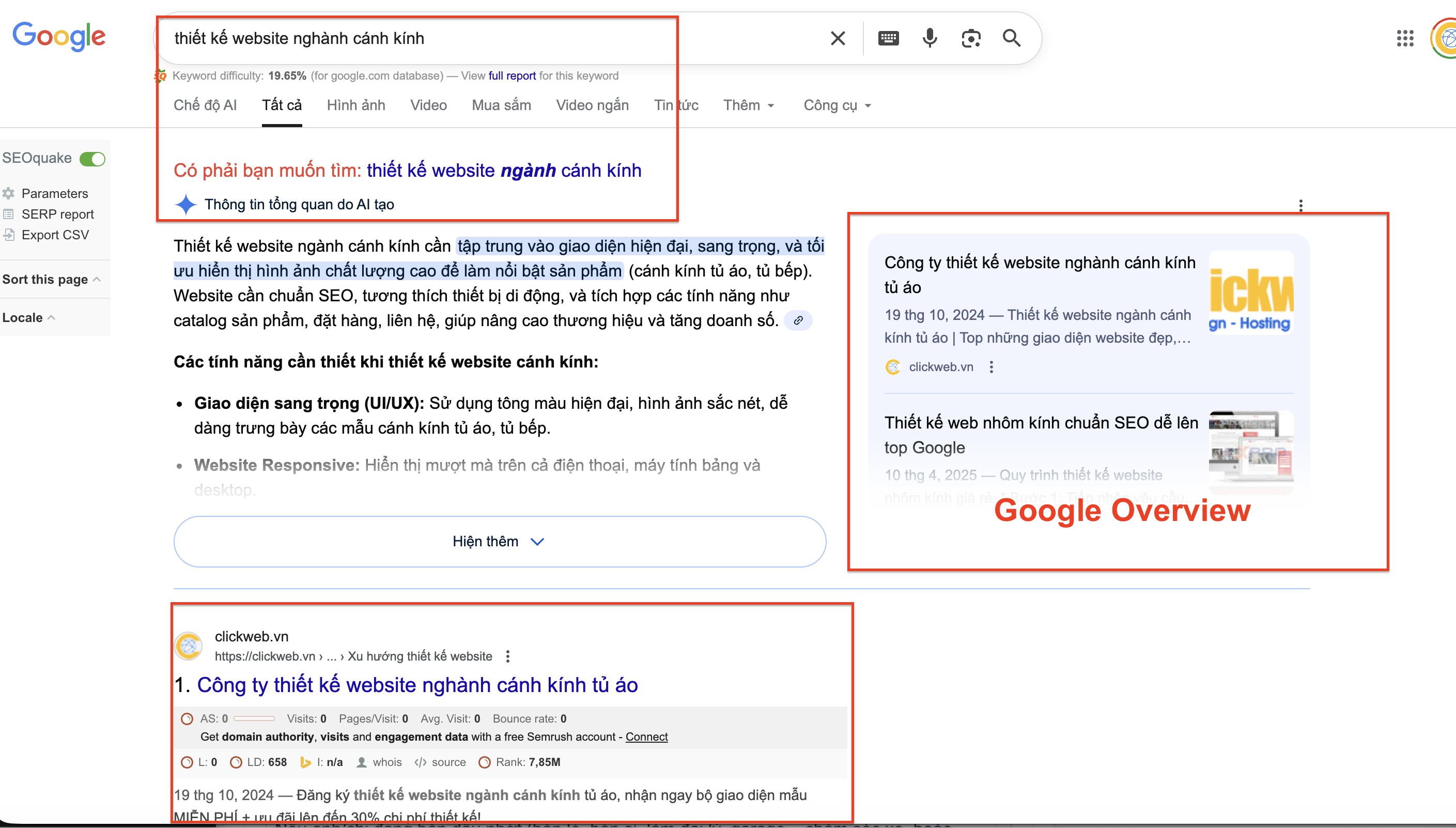The width and height of the screenshot is (1456, 828).
Task: Export search results as CSV in SEOquake
Action: (55, 235)
